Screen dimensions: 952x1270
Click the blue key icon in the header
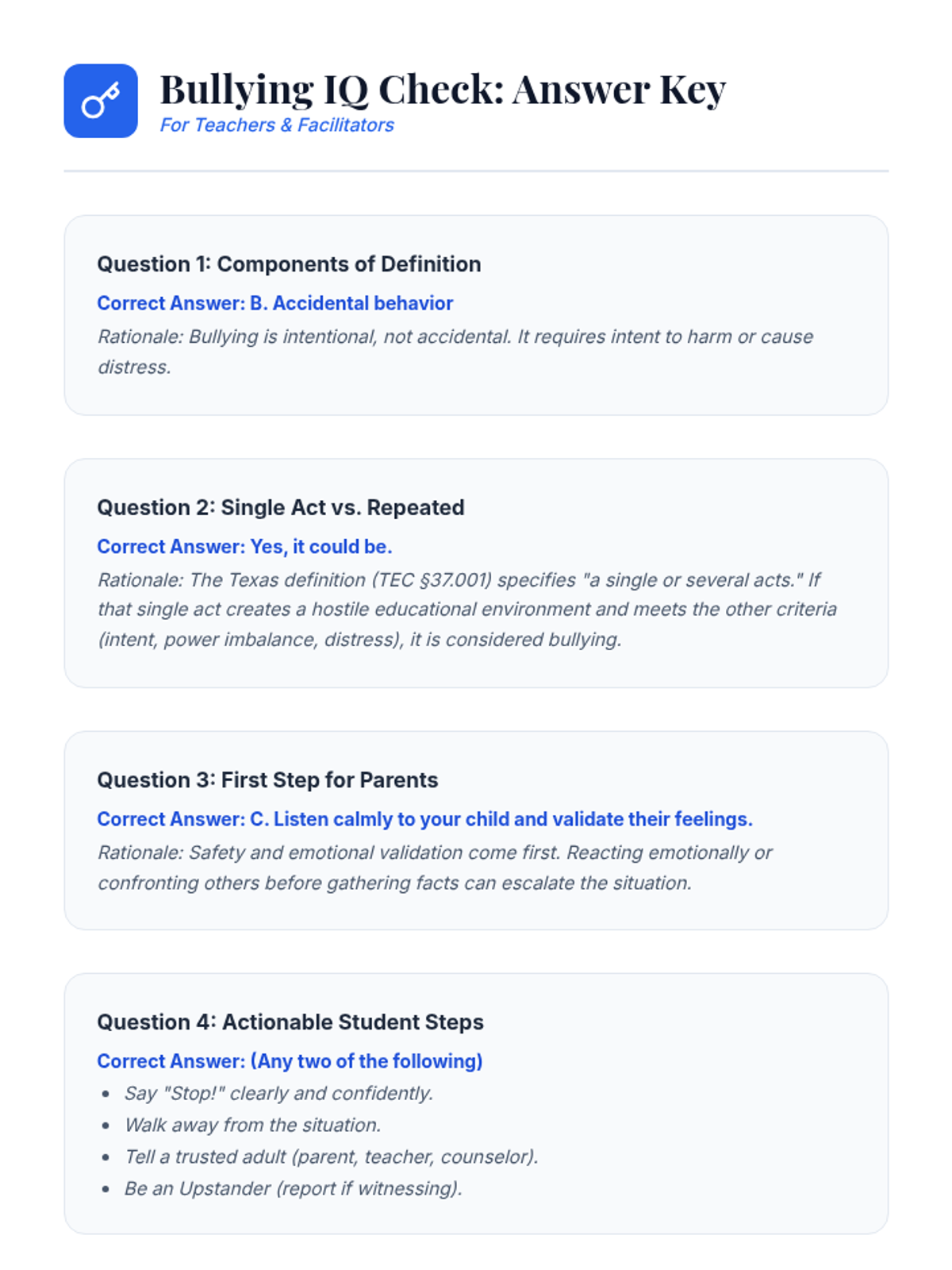pos(101,101)
